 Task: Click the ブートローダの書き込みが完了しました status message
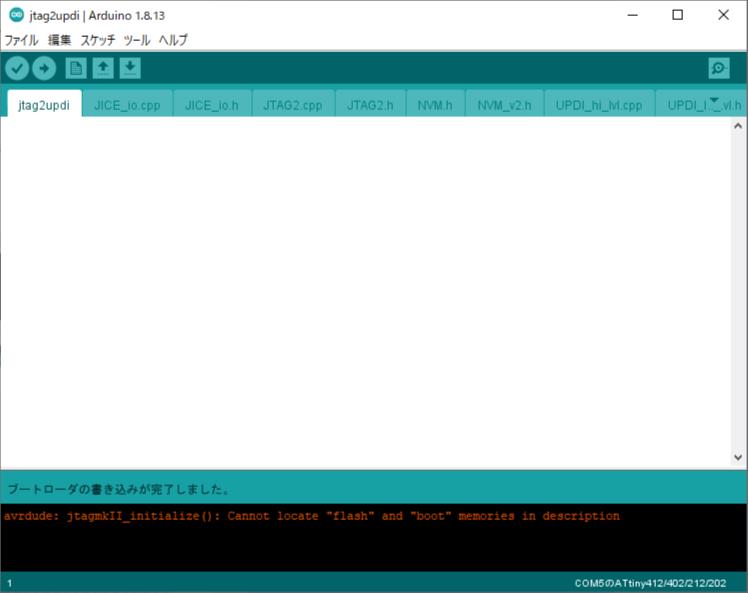[119, 489]
